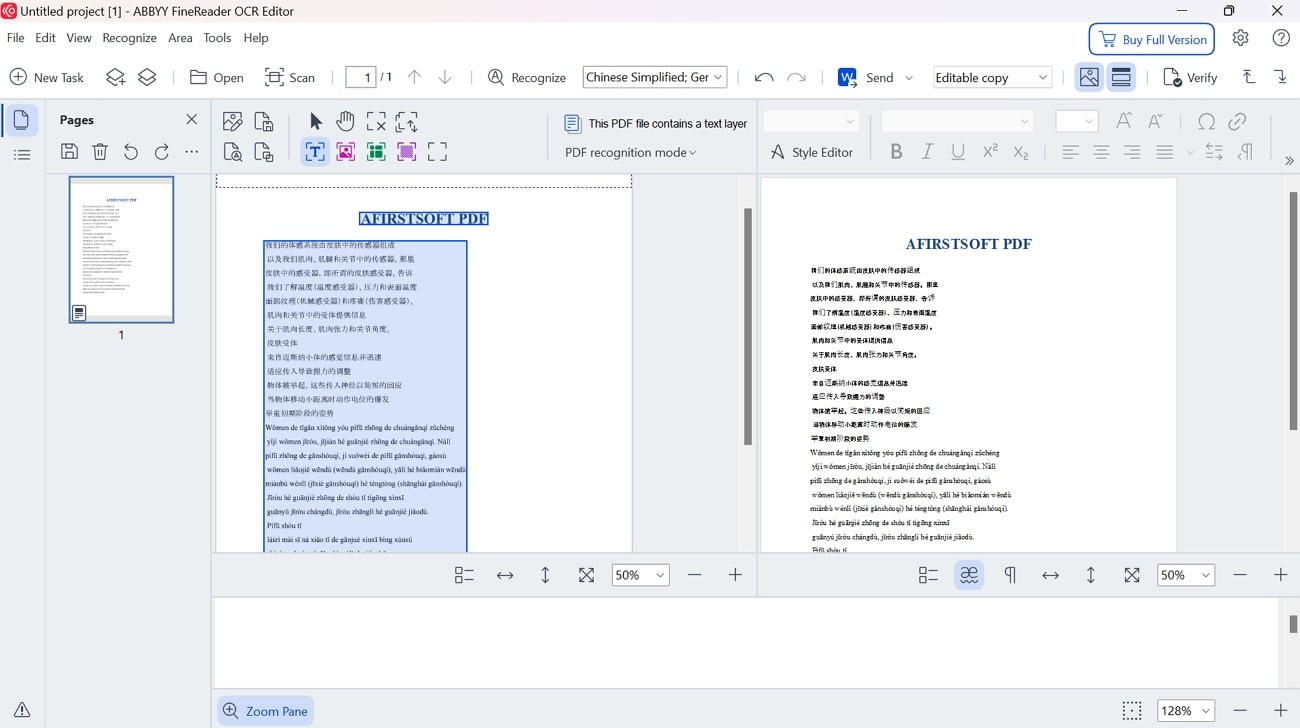
Task: Expand PDF recognition mode menu
Action: point(631,152)
